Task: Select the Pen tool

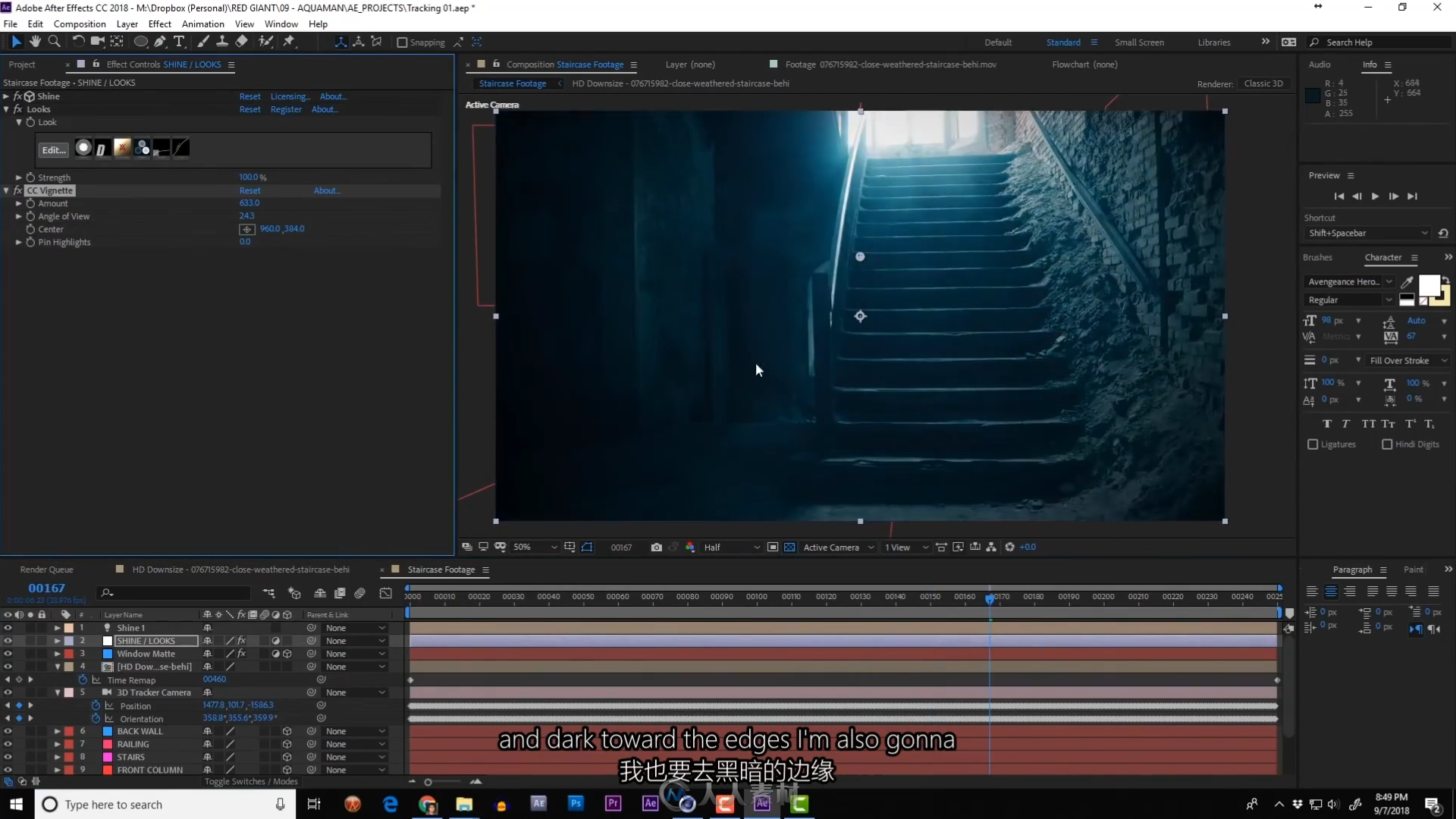Action: click(160, 42)
